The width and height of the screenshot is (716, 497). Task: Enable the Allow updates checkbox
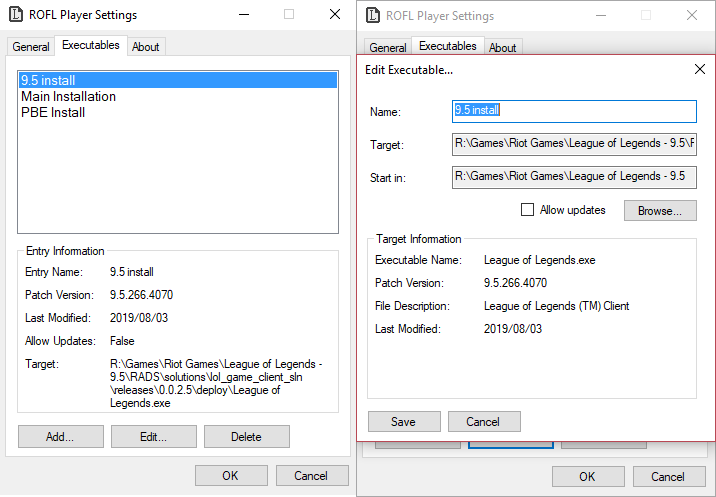(527, 210)
